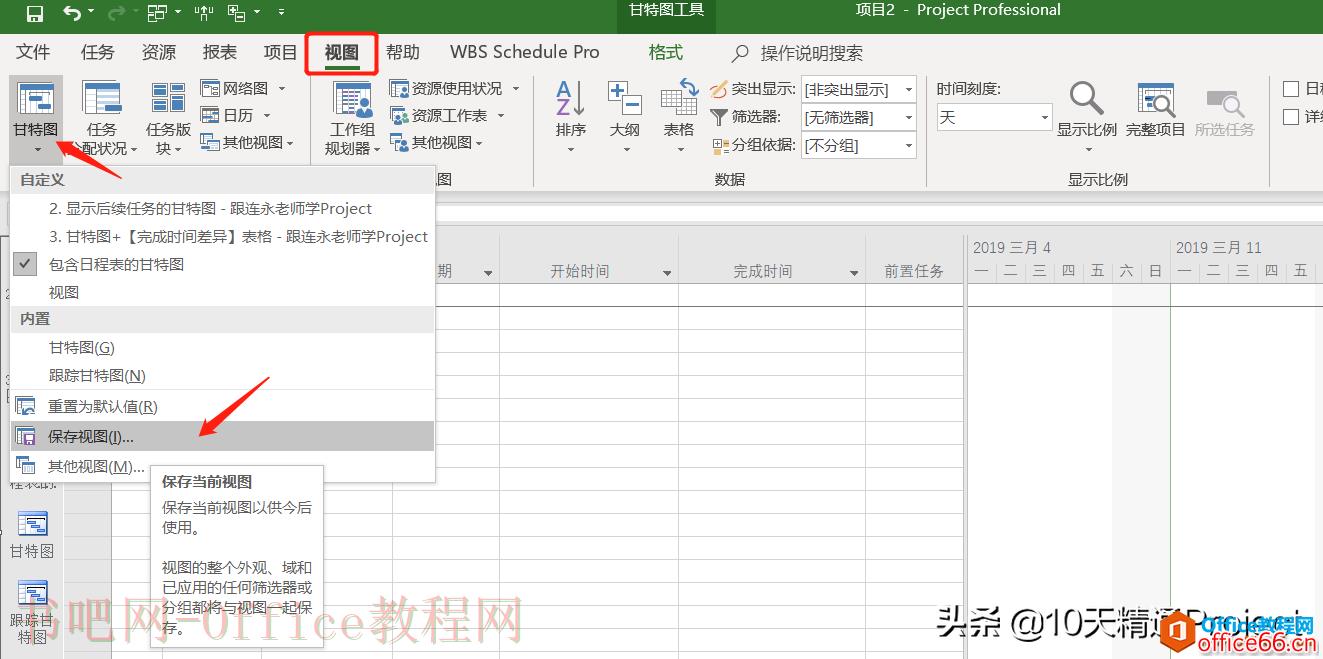Open the Filter 无筛选器 dropdown
The image size is (1323, 659).
(908, 118)
